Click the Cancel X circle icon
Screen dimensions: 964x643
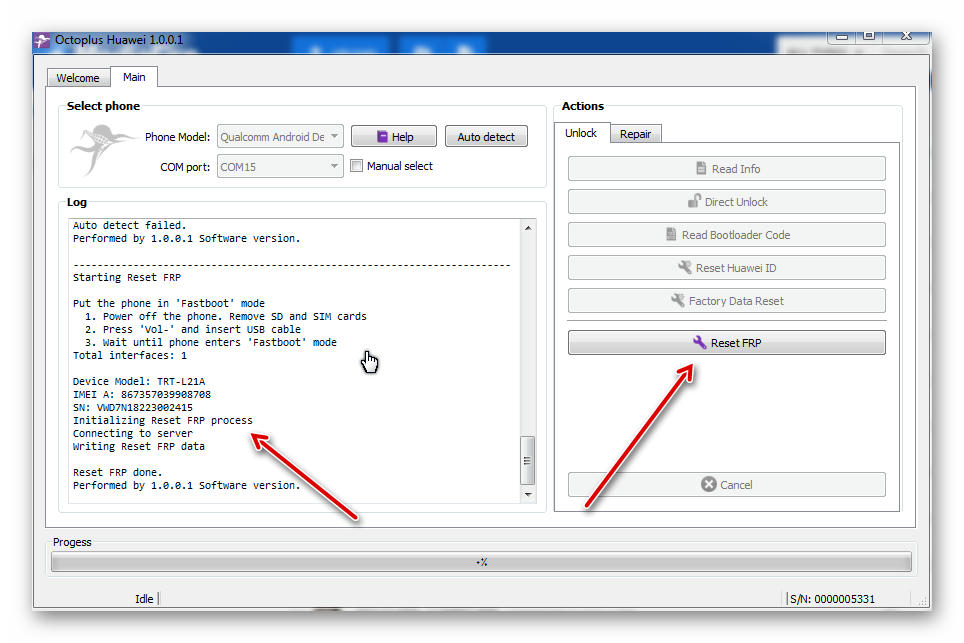[x=709, y=484]
